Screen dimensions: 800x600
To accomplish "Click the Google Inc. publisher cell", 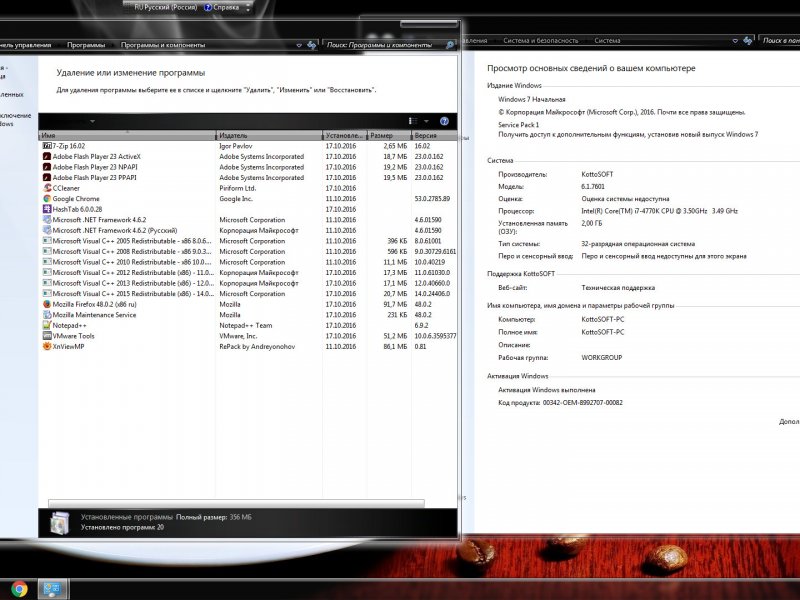I will (236, 198).
